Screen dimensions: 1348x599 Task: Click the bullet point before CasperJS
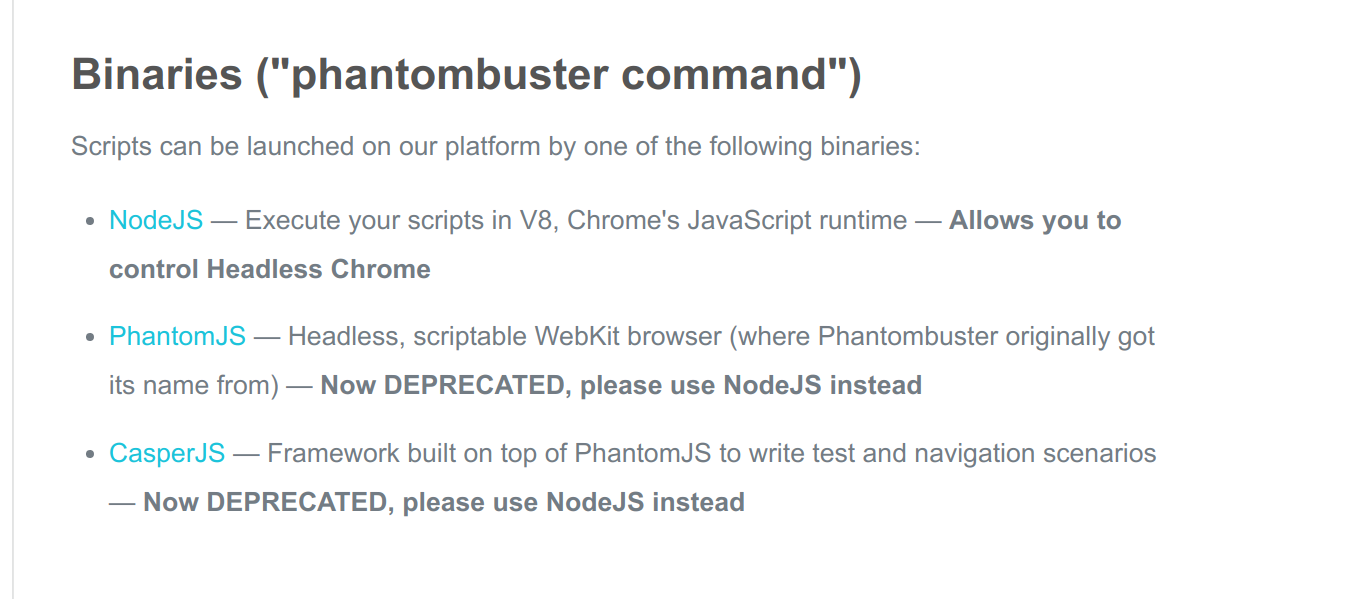coord(91,454)
